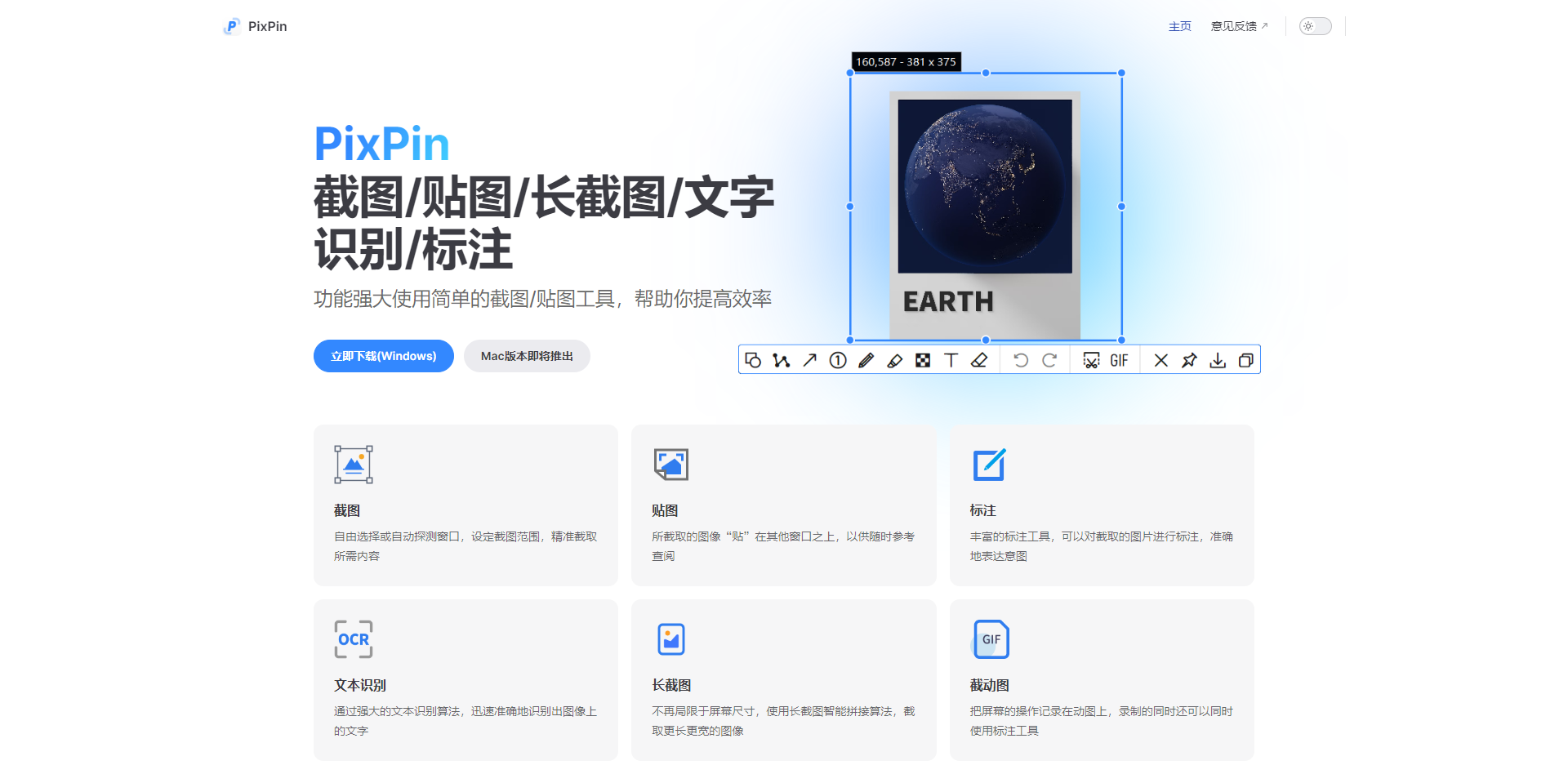
Task: Save the screenshot with download icon
Action: (1218, 360)
